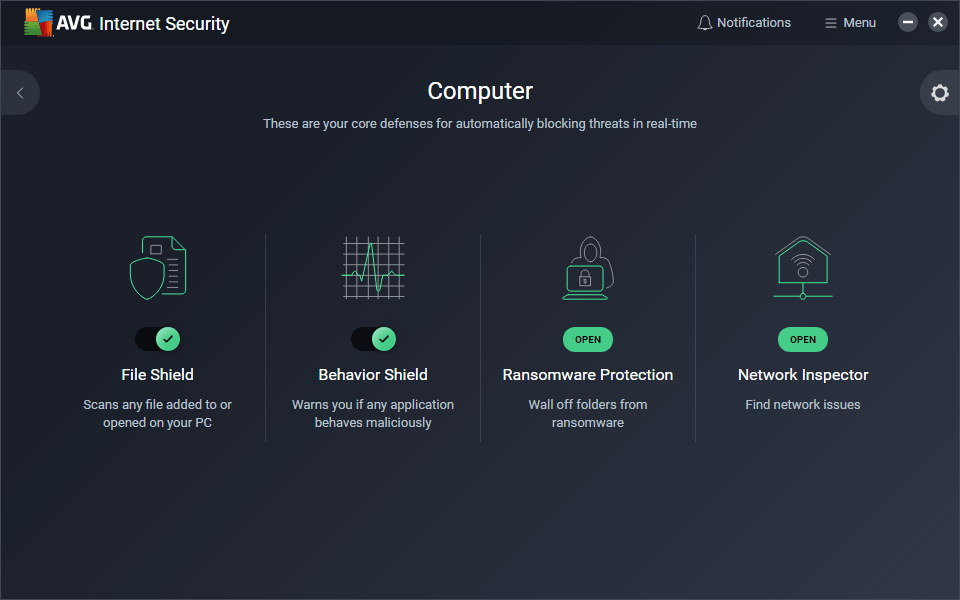Click the Behavior Shield title text

click(x=373, y=375)
